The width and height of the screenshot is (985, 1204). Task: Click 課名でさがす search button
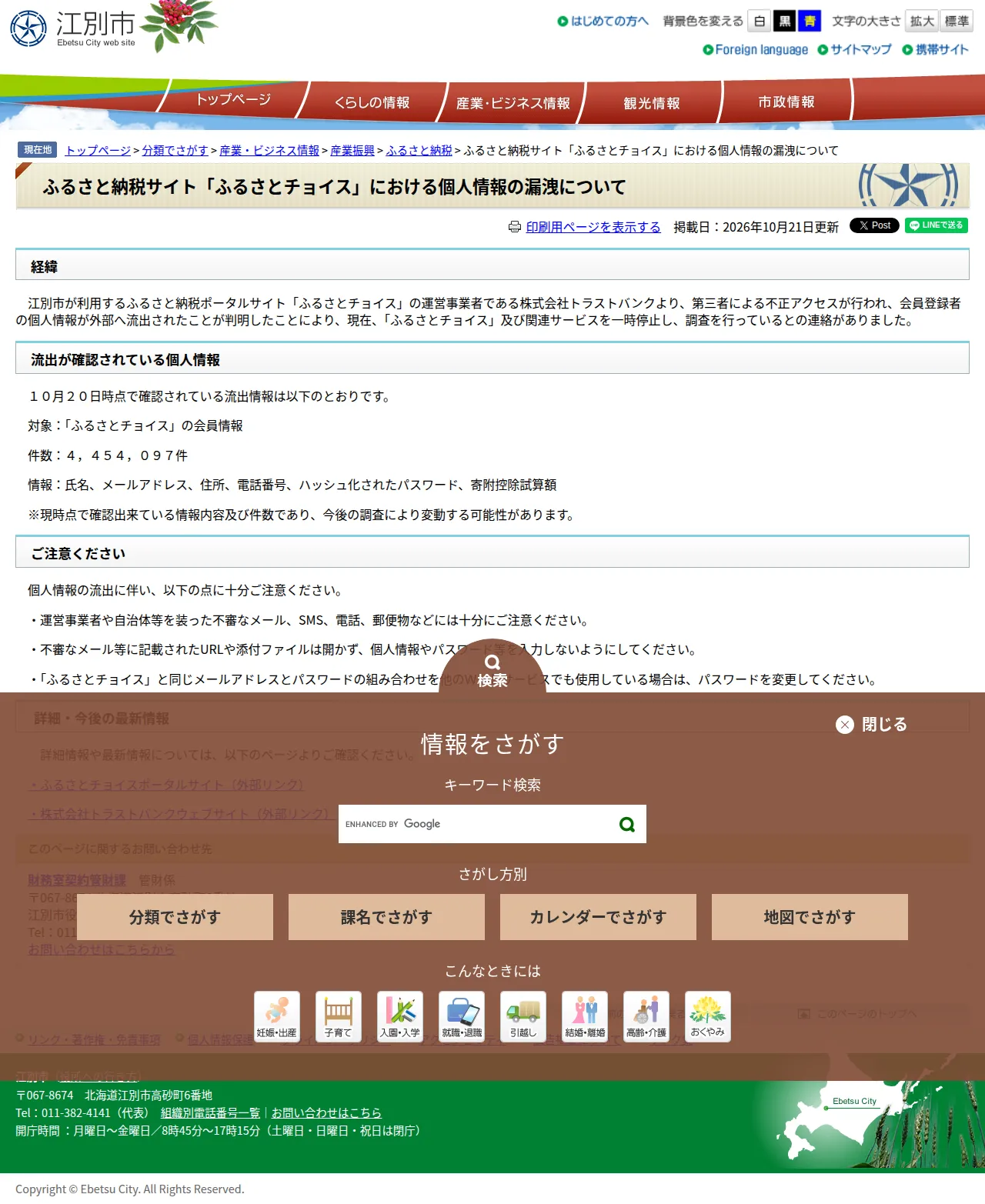[386, 917]
